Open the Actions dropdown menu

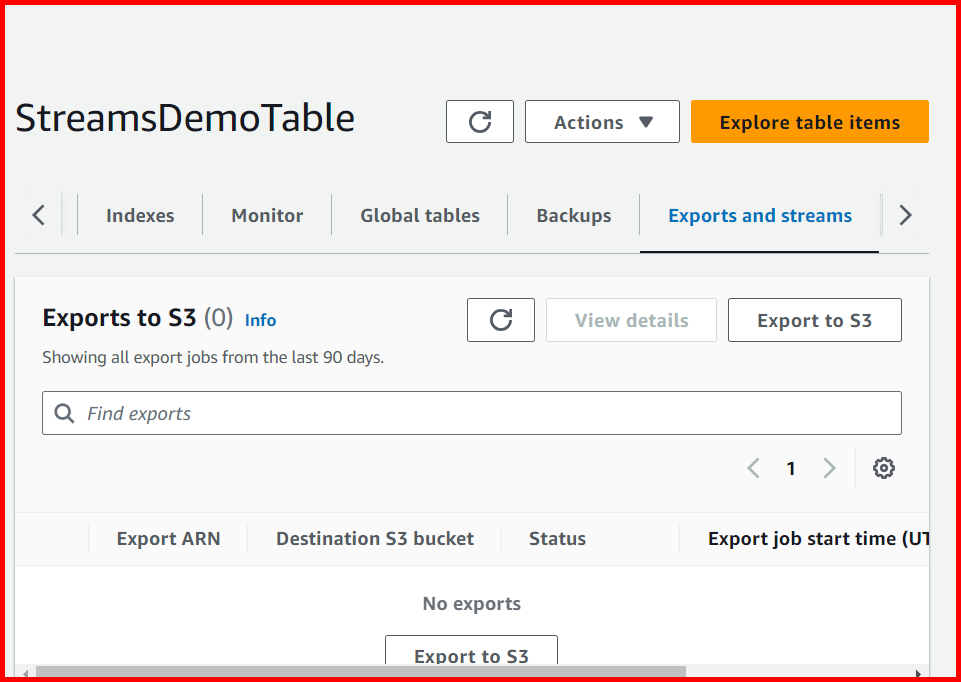(x=601, y=121)
